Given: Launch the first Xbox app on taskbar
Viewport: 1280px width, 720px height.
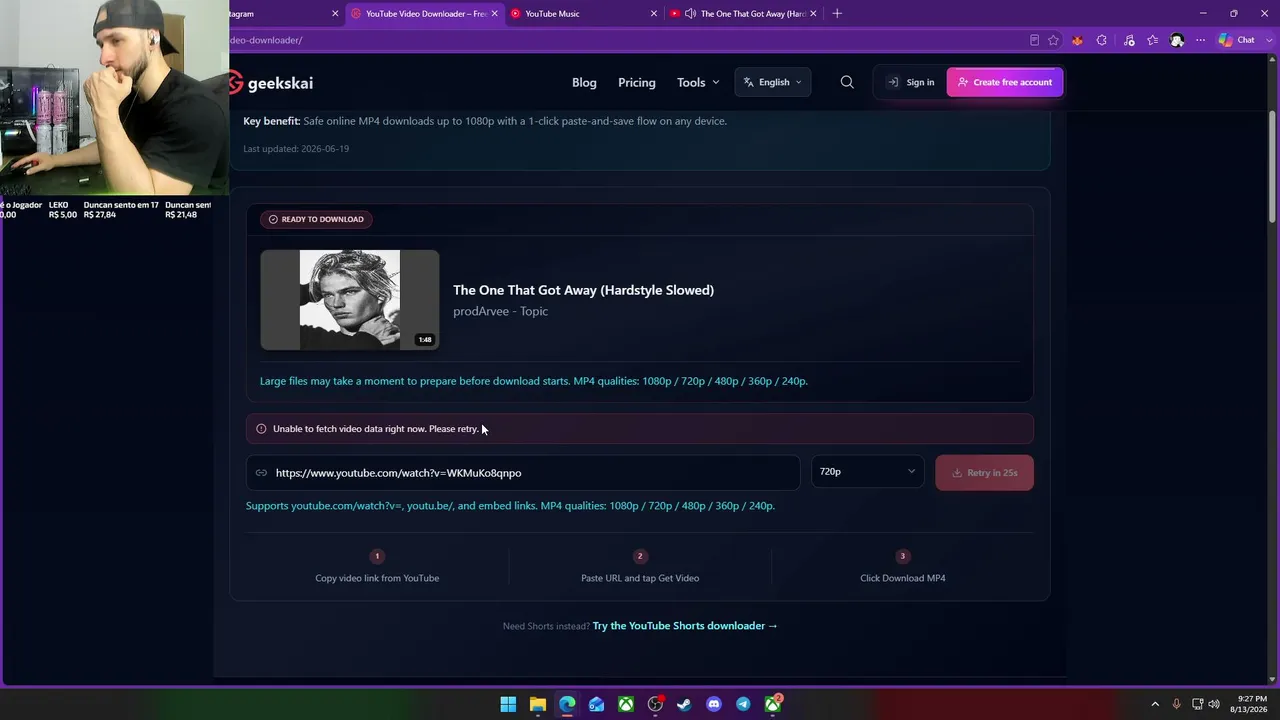Looking at the screenshot, I should 625,704.
